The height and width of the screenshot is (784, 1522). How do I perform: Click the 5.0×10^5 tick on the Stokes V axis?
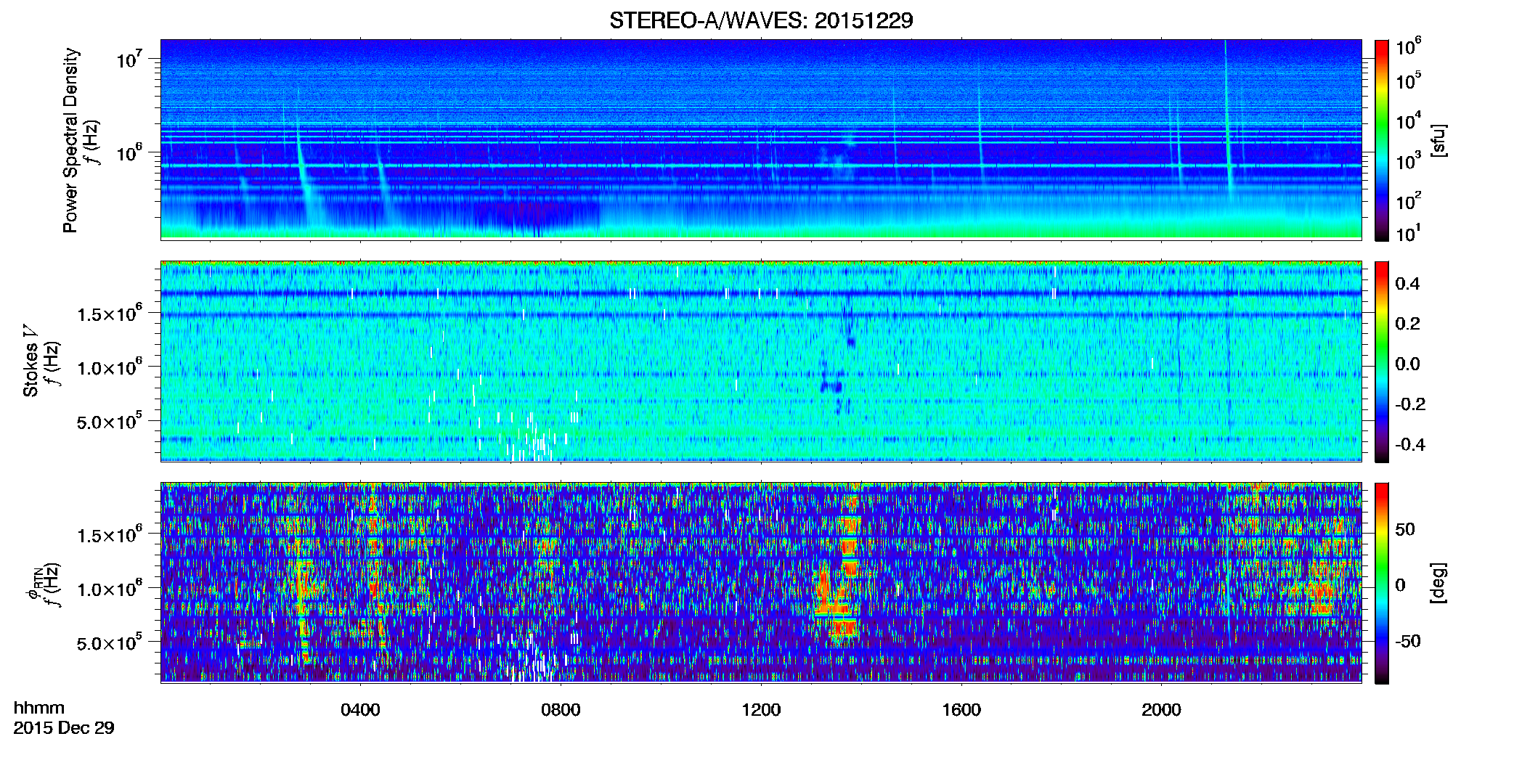(x=110, y=421)
